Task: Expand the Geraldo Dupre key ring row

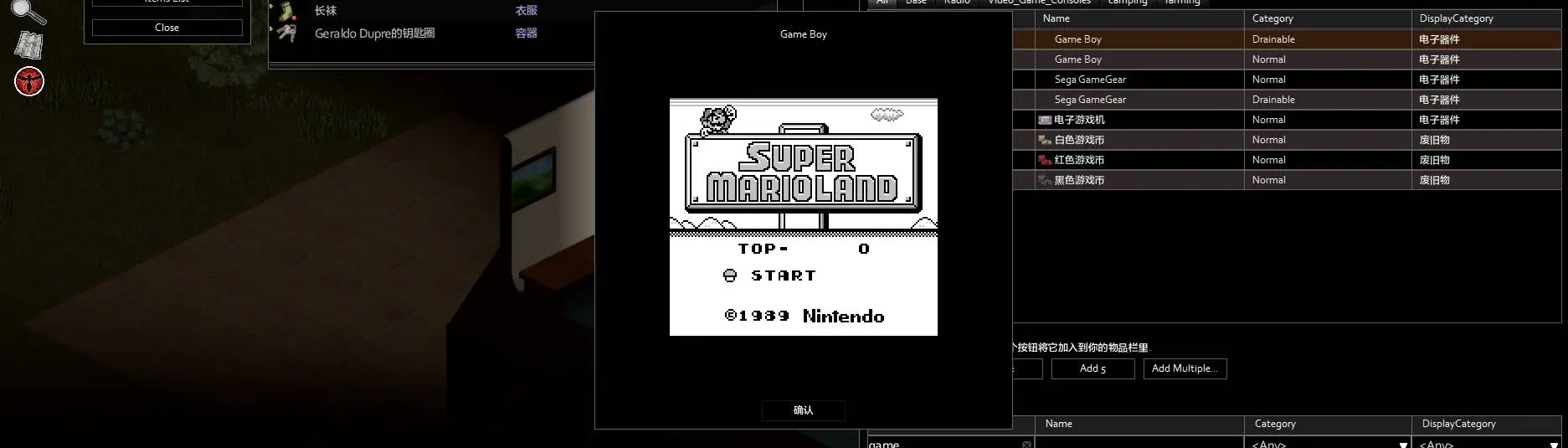Action: coord(271,29)
